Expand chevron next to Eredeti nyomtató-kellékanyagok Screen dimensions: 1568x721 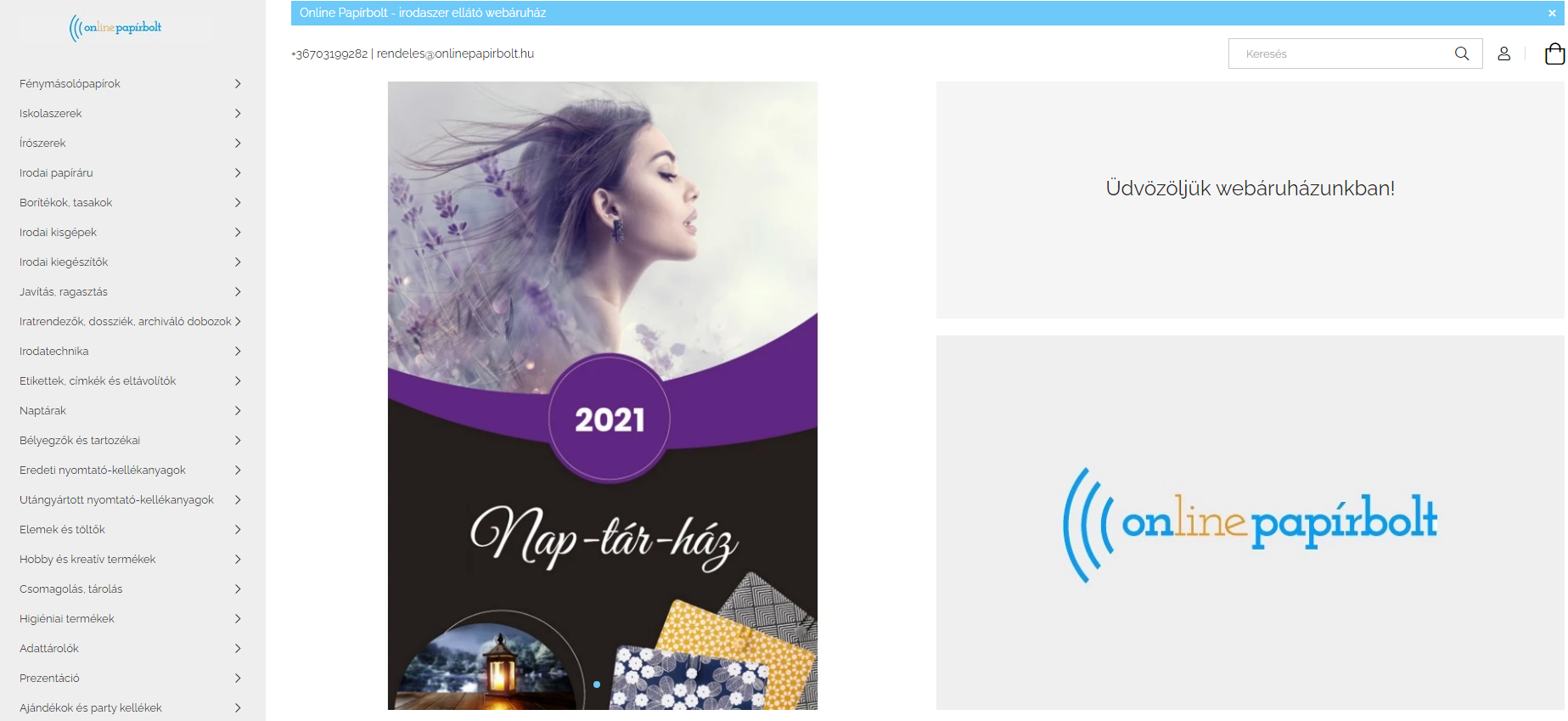[238, 470]
